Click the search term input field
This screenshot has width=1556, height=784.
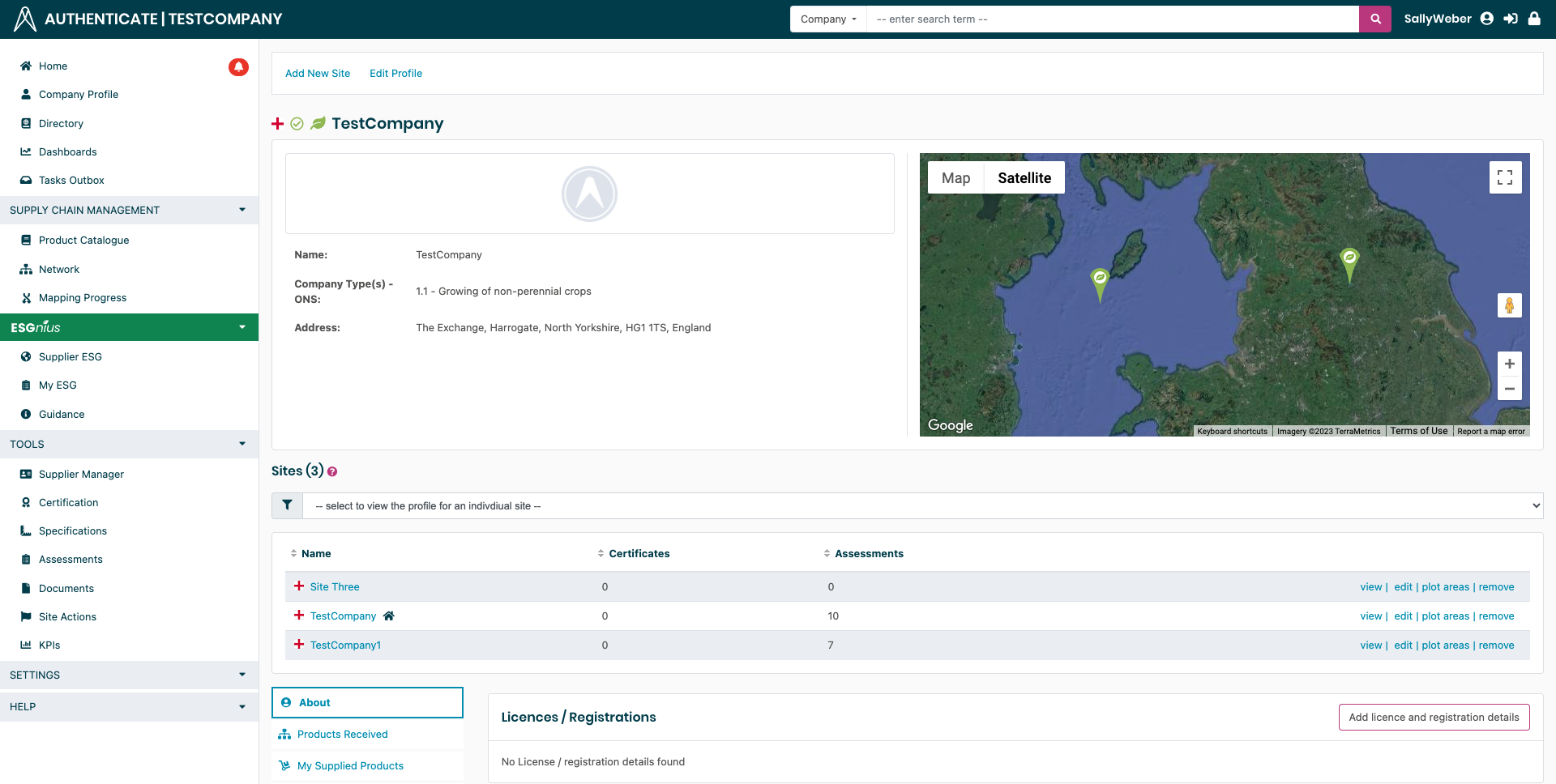(x=1112, y=19)
